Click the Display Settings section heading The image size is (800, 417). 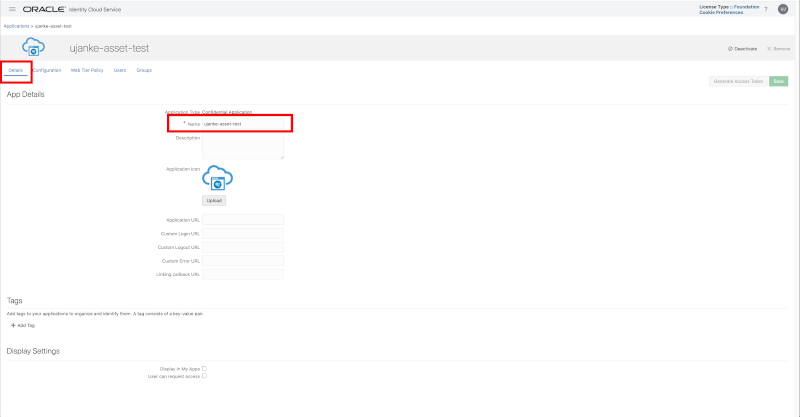(x=33, y=351)
